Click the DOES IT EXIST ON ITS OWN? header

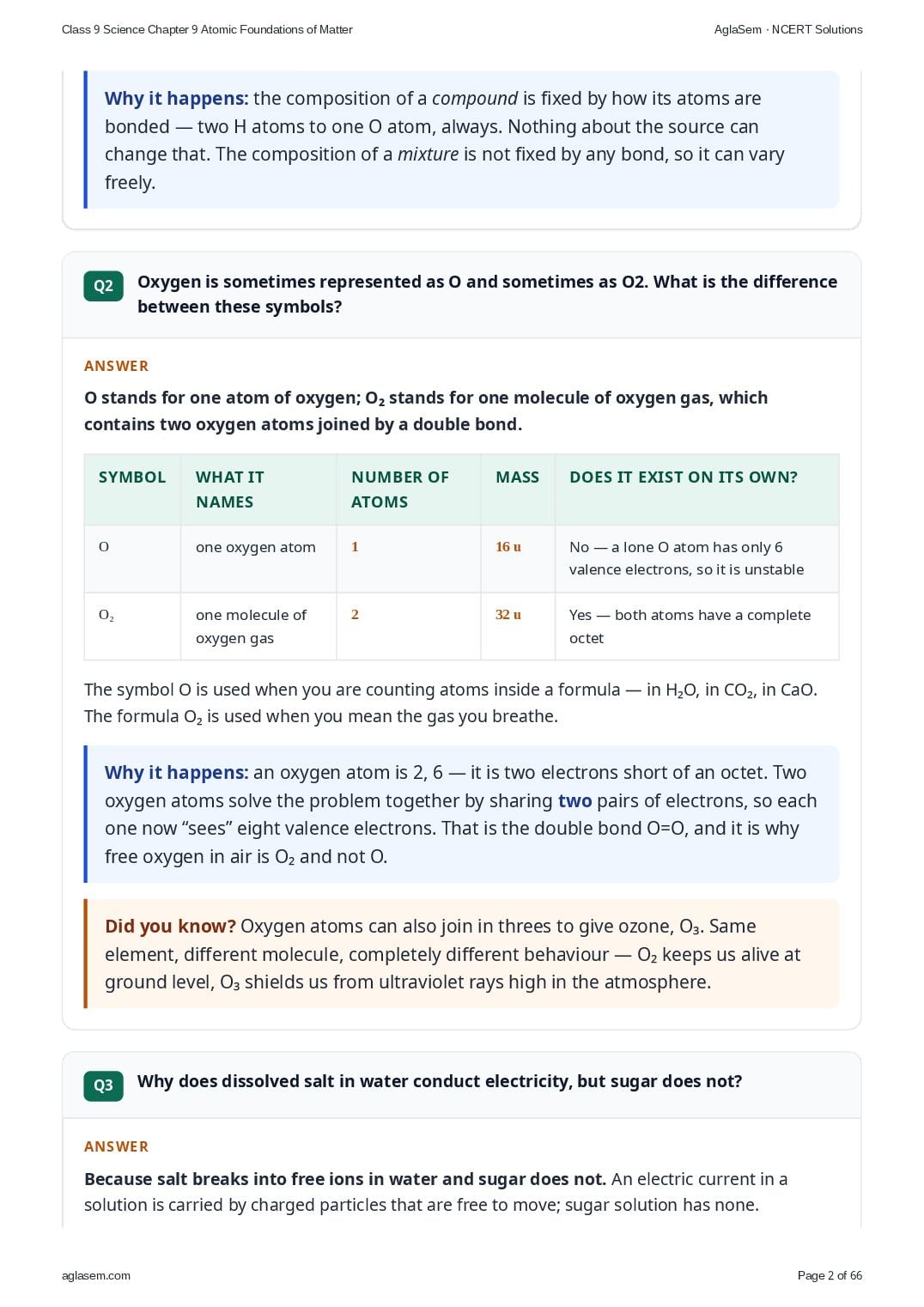[684, 477]
